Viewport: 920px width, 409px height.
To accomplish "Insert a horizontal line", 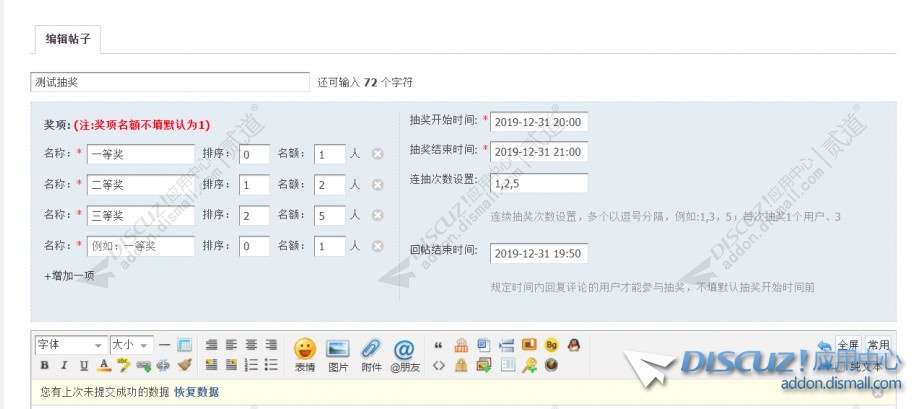I will coord(164,345).
